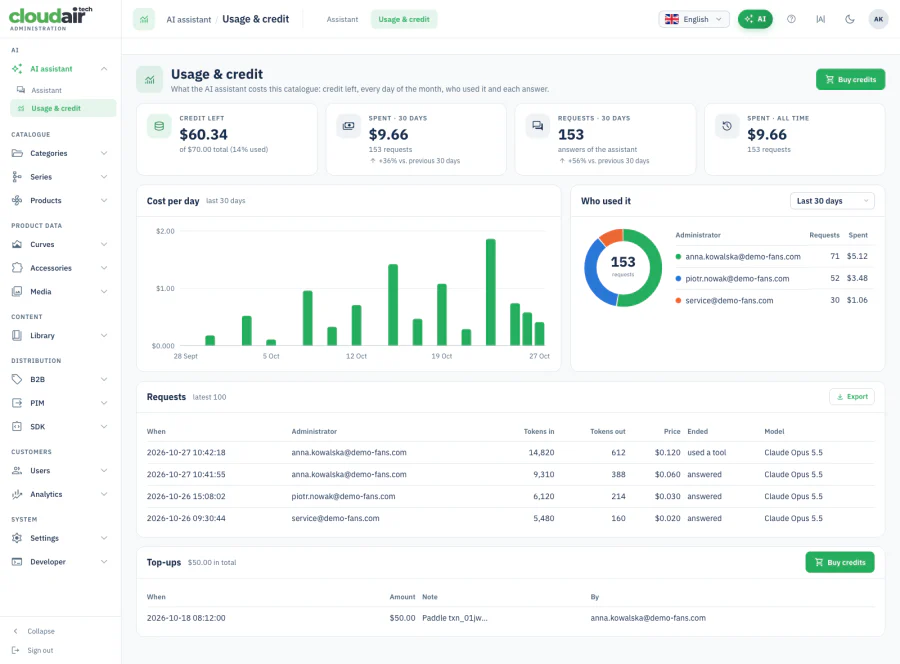Screen dimensions: 900x664
Task: Click the AI assistant sparkle icon
Action: point(17,69)
